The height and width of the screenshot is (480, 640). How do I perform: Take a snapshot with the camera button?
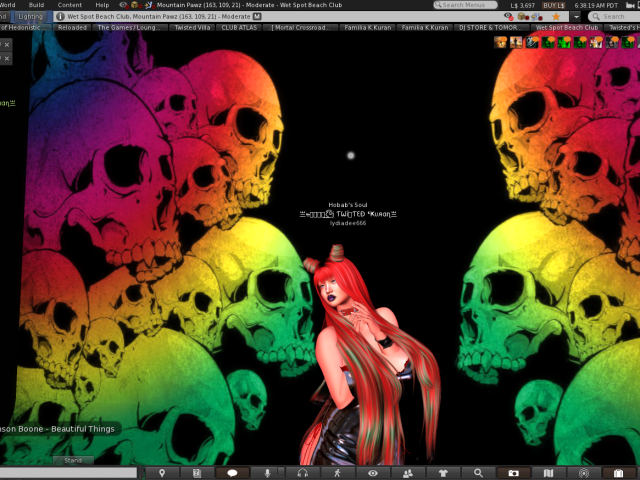click(513, 473)
